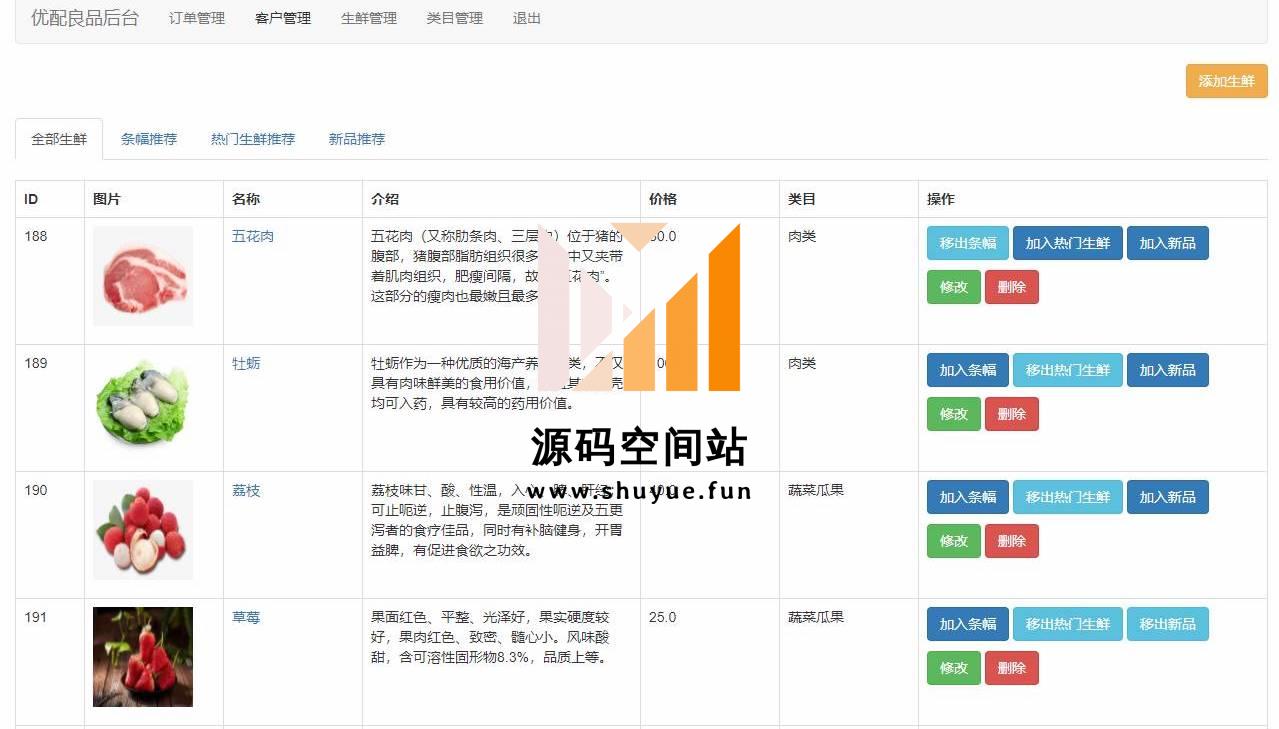Click the 添加生鲜 button
This screenshot has height=729, width=1279.
(1226, 81)
